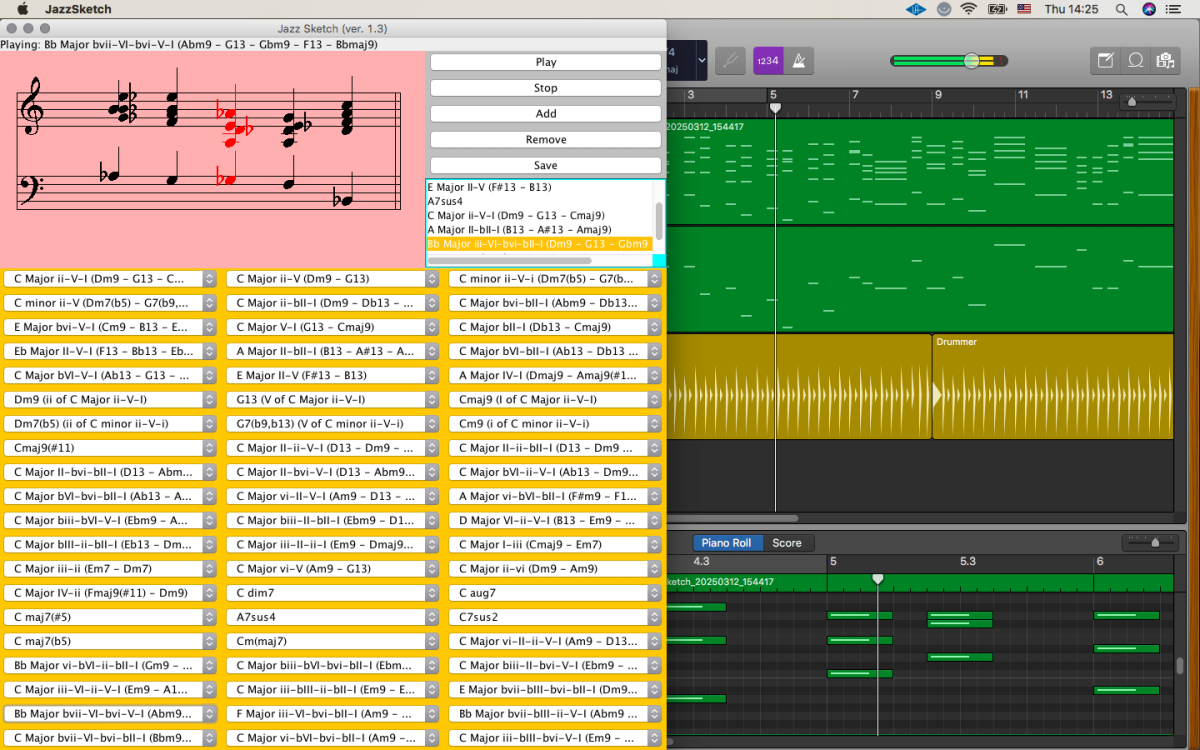The image size is (1200, 750).
Task: Click the US flag input source icon
Action: coord(1024,9)
